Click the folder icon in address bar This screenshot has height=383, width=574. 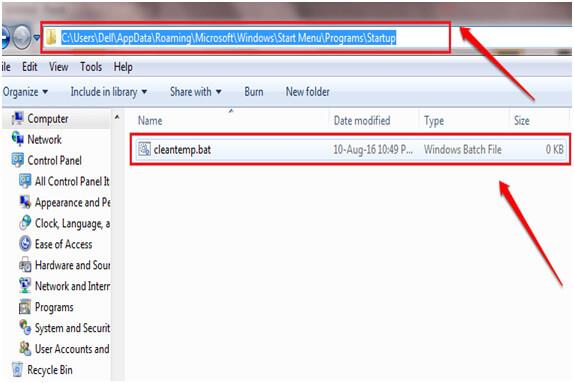point(51,37)
